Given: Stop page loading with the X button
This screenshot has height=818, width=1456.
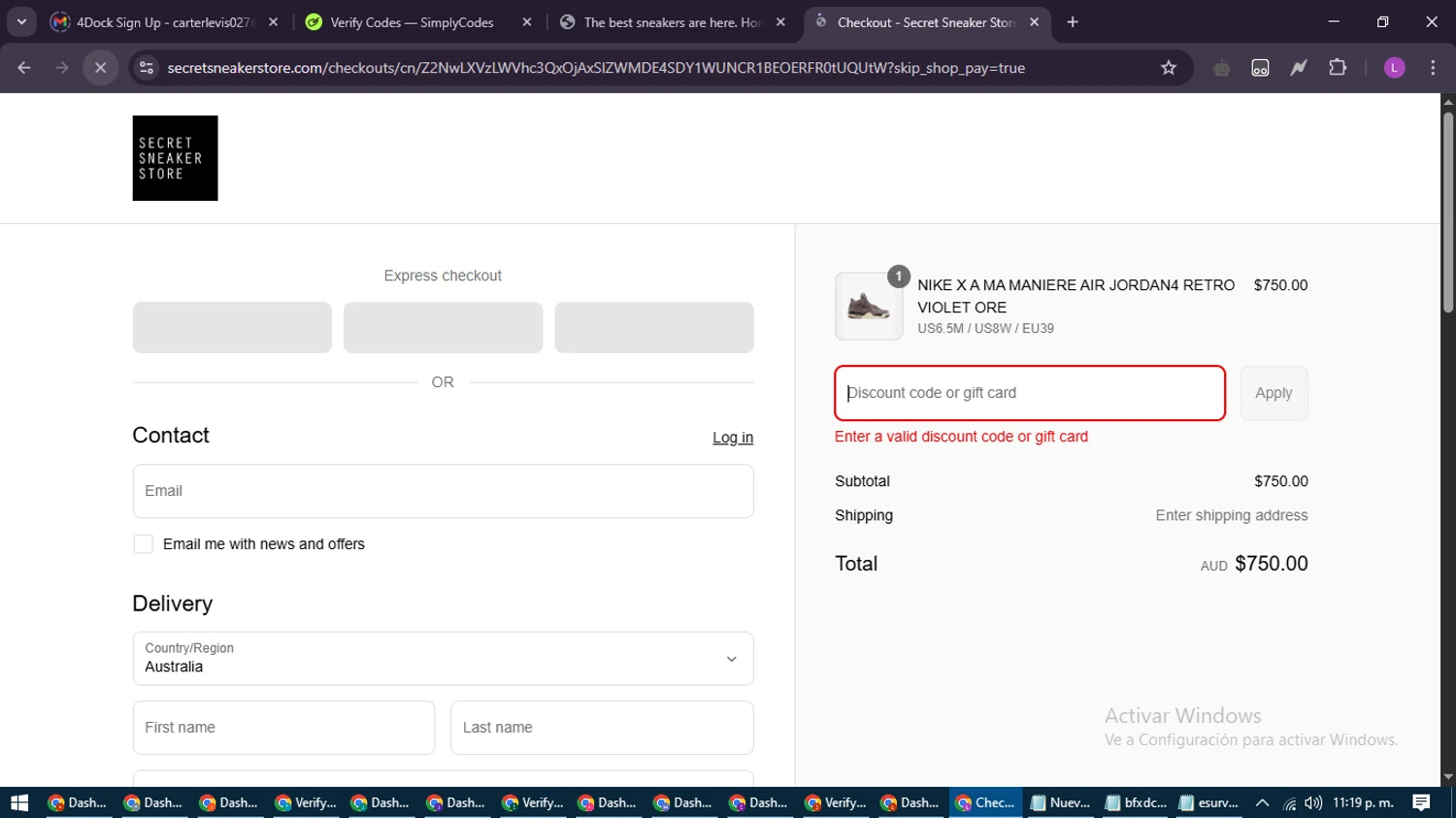Looking at the screenshot, I should click(100, 68).
